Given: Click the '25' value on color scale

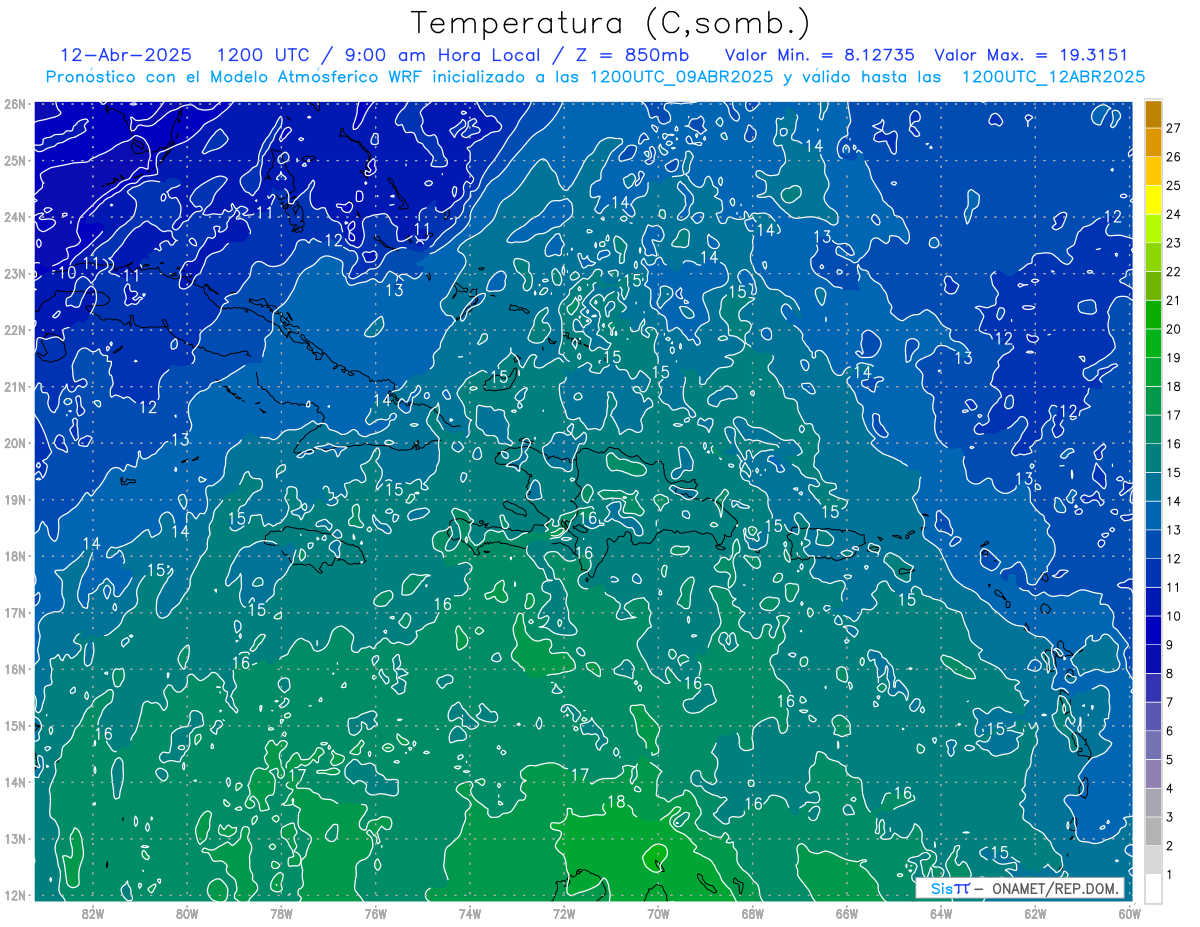Looking at the screenshot, I should coord(1174,186).
